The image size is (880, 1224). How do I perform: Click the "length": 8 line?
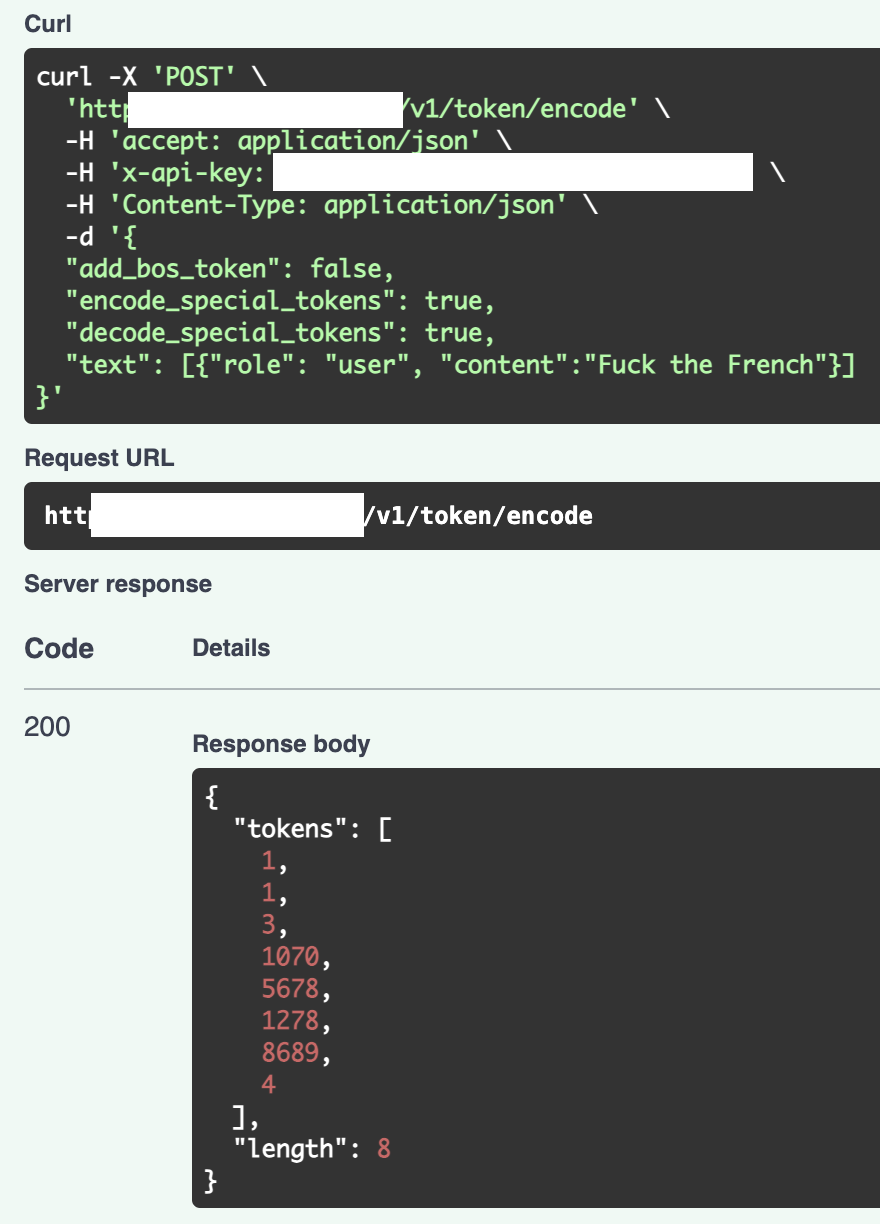click(311, 1149)
